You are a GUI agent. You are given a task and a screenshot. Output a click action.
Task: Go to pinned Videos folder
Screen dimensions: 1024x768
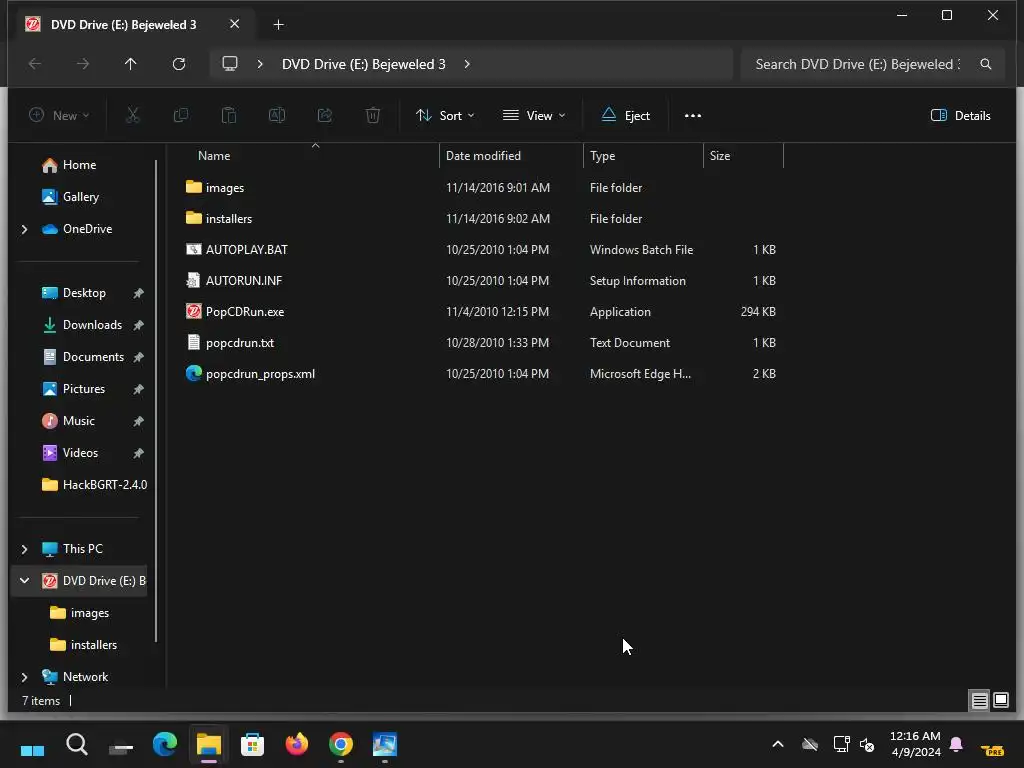click(80, 453)
